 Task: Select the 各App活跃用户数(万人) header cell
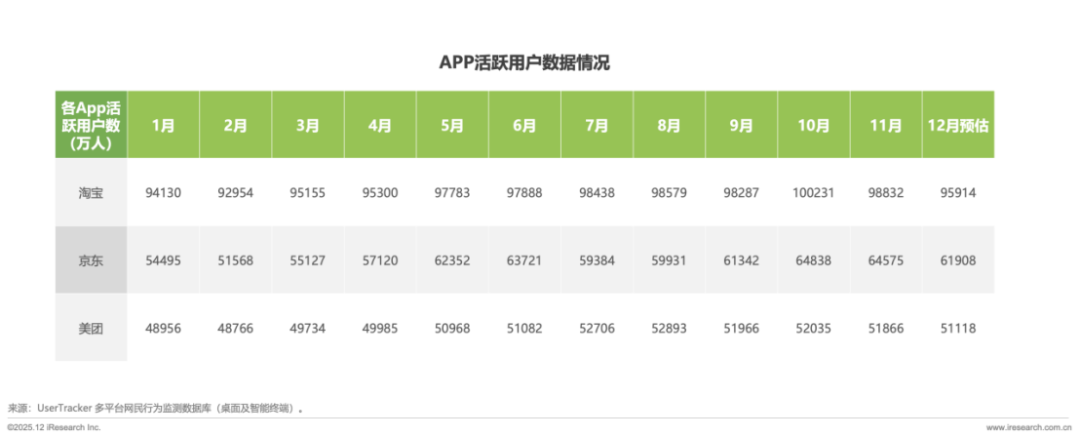coord(91,124)
